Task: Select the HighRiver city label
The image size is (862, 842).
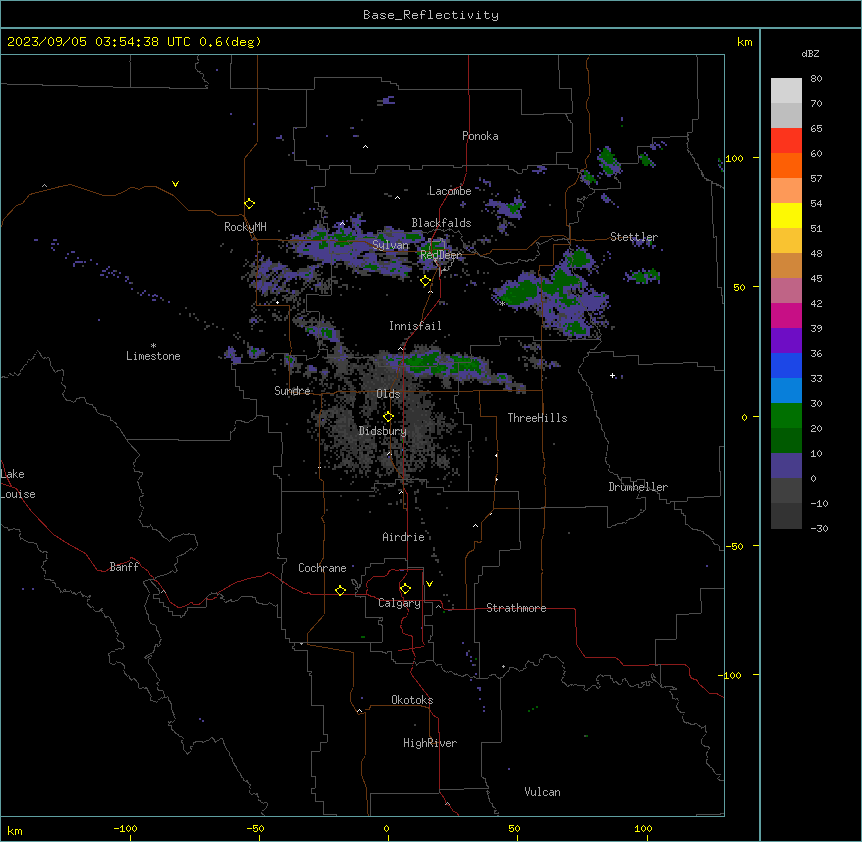Action: pyautogui.click(x=430, y=743)
